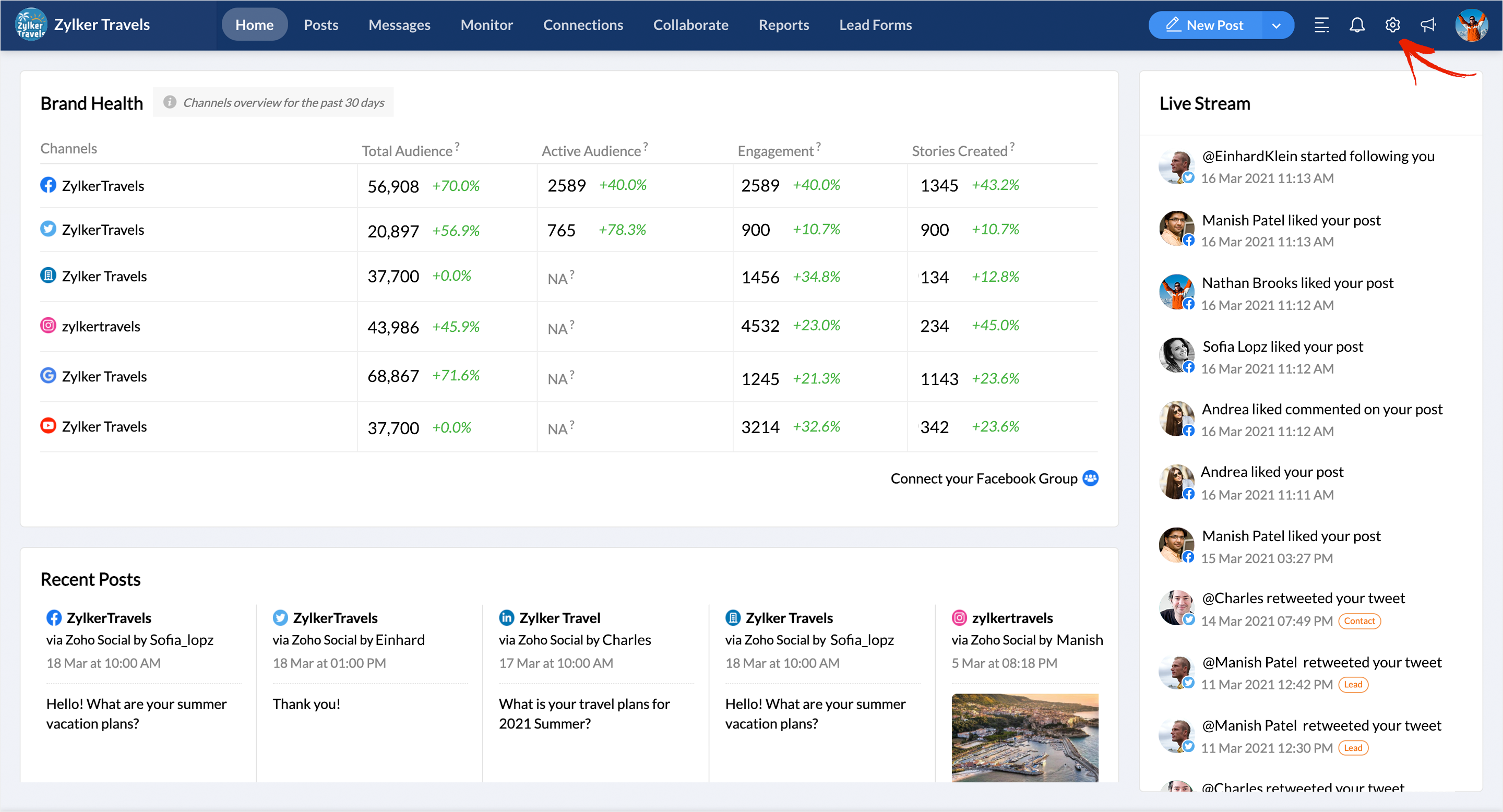Screen dimensions: 1503x812
Task: Open the settings gear icon
Action: click(x=1392, y=25)
